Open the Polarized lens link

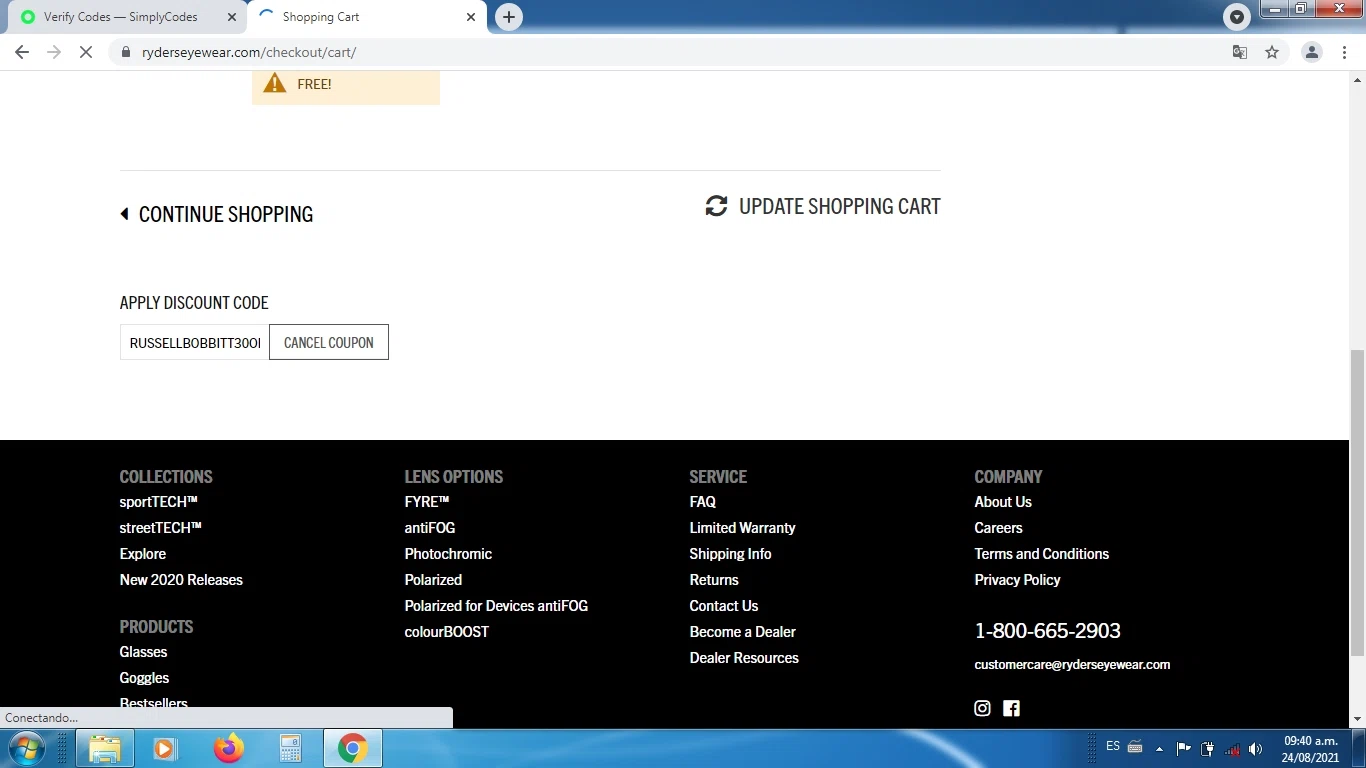tap(433, 580)
